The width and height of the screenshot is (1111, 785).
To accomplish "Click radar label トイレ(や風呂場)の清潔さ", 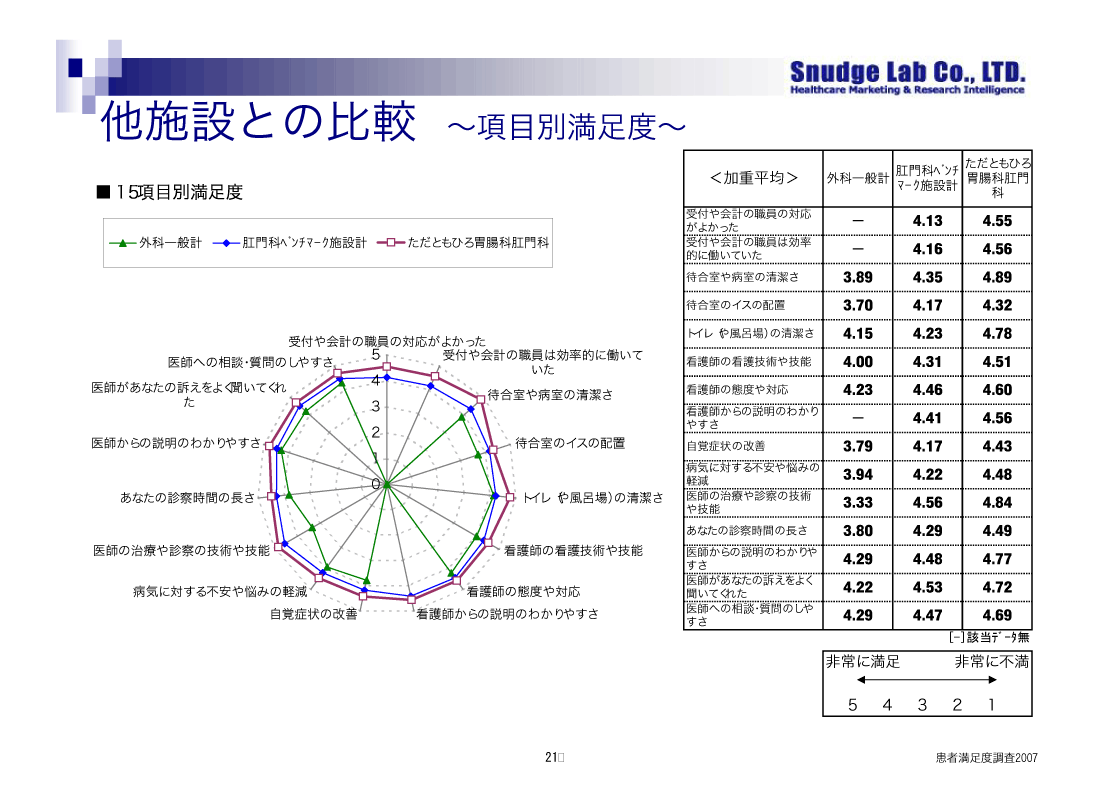I will 594,498.
